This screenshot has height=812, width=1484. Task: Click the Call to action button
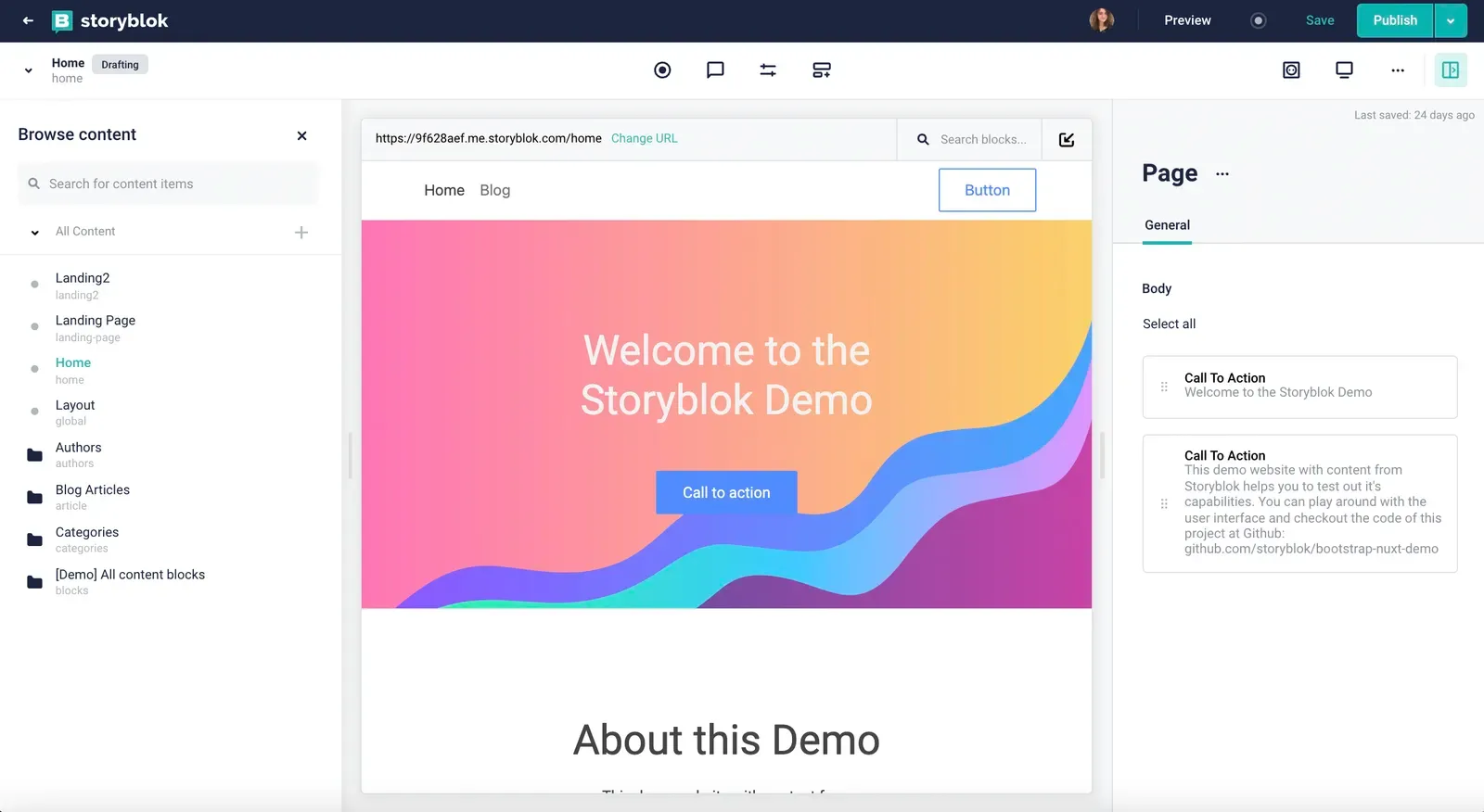pyautogui.click(x=726, y=493)
